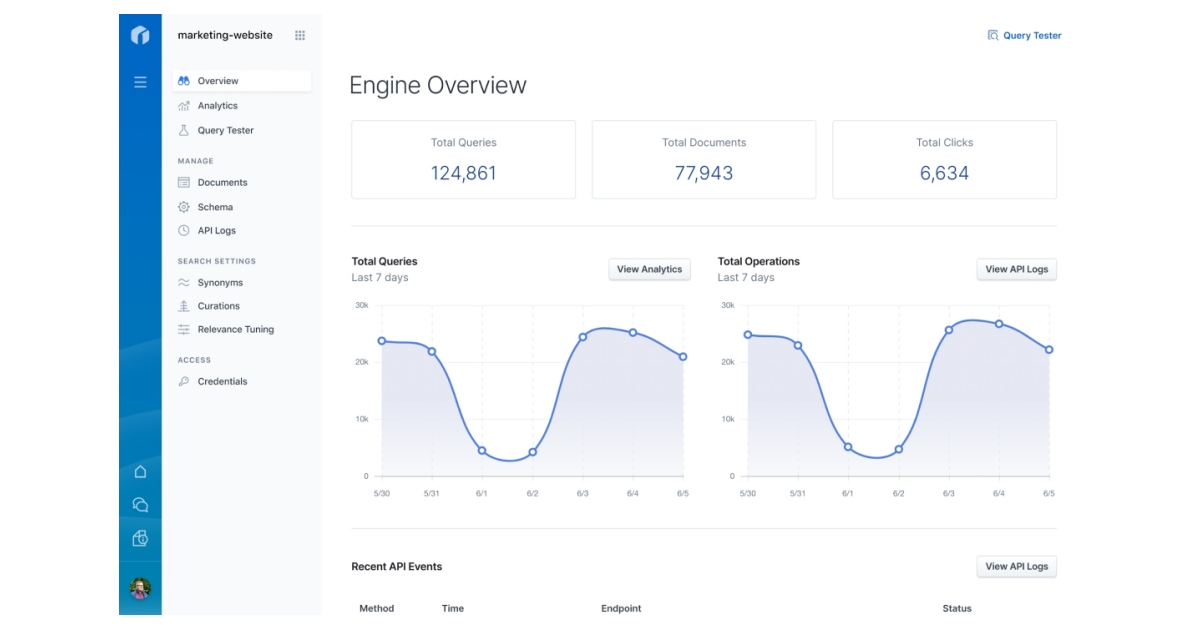The height and width of the screenshot is (627, 1200).
Task: Click the Credentials key icon
Action: pos(185,381)
